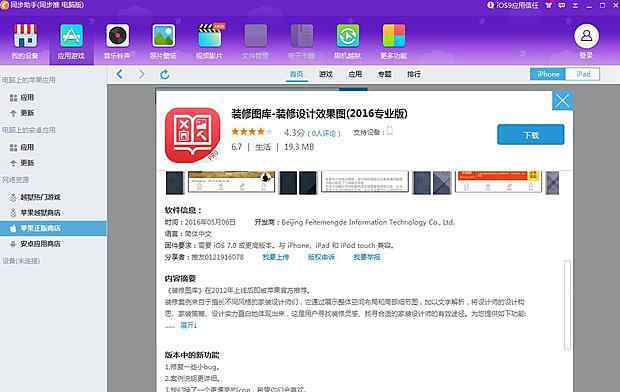Open the screenshot with orange-red header

point(498,182)
